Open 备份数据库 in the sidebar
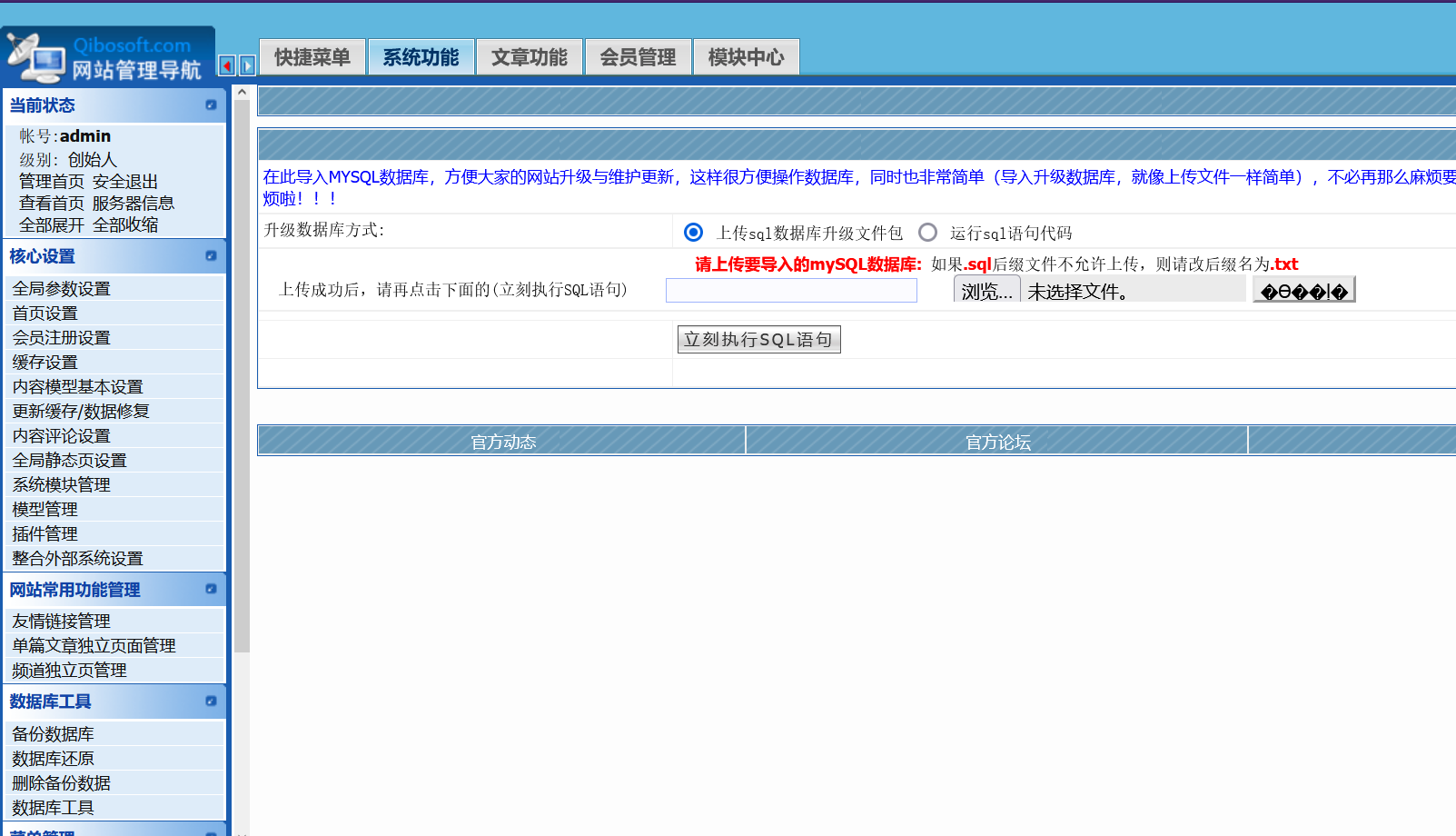The image size is (1456, 836). [x=53, y=733]
